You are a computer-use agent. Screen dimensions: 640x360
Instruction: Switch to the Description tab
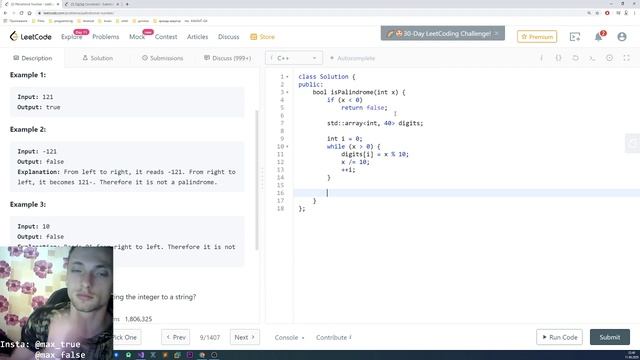[33, 58]
